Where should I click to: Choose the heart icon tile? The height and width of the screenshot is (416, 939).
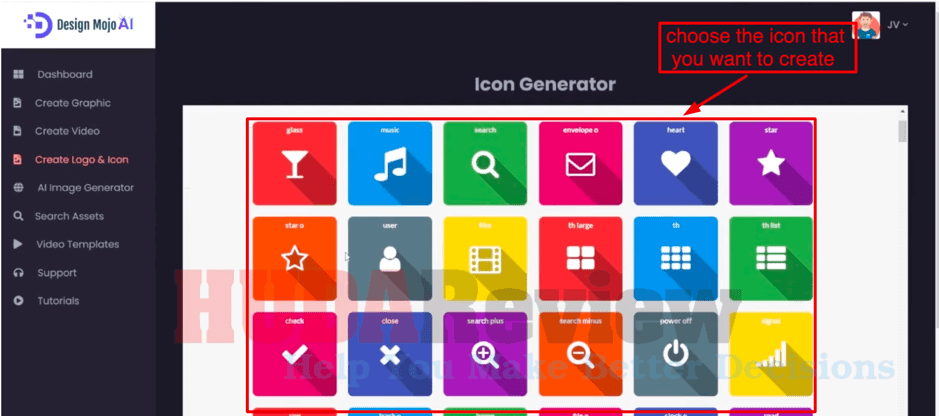point(676,163)
